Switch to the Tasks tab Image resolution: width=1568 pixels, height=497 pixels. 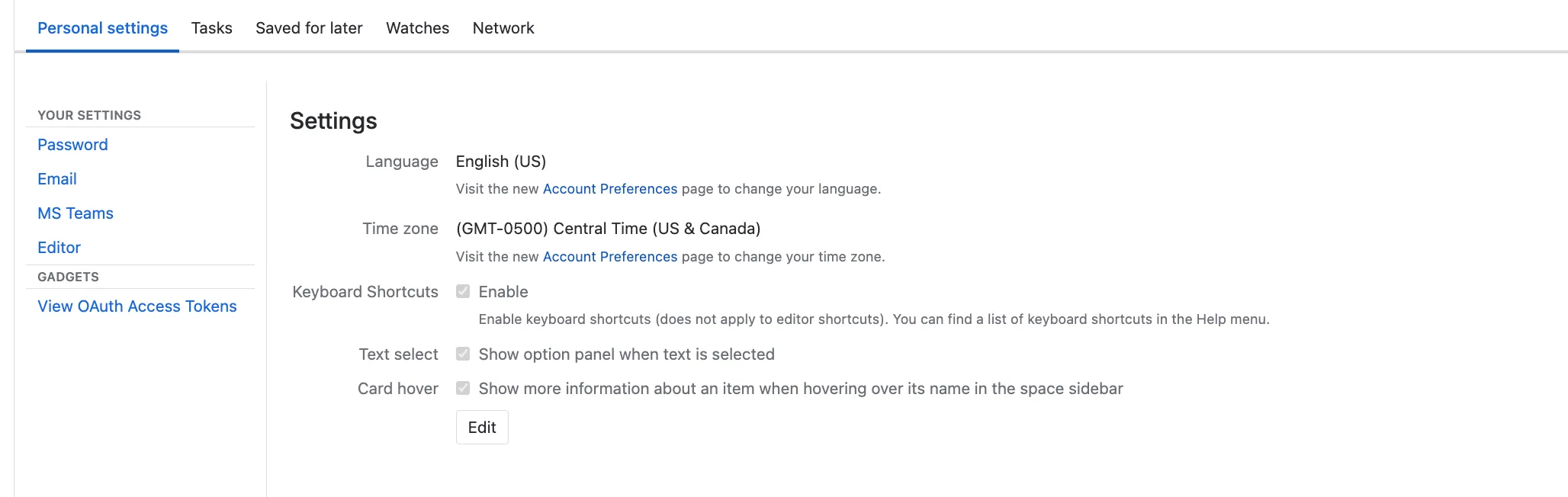click(211, 28)
